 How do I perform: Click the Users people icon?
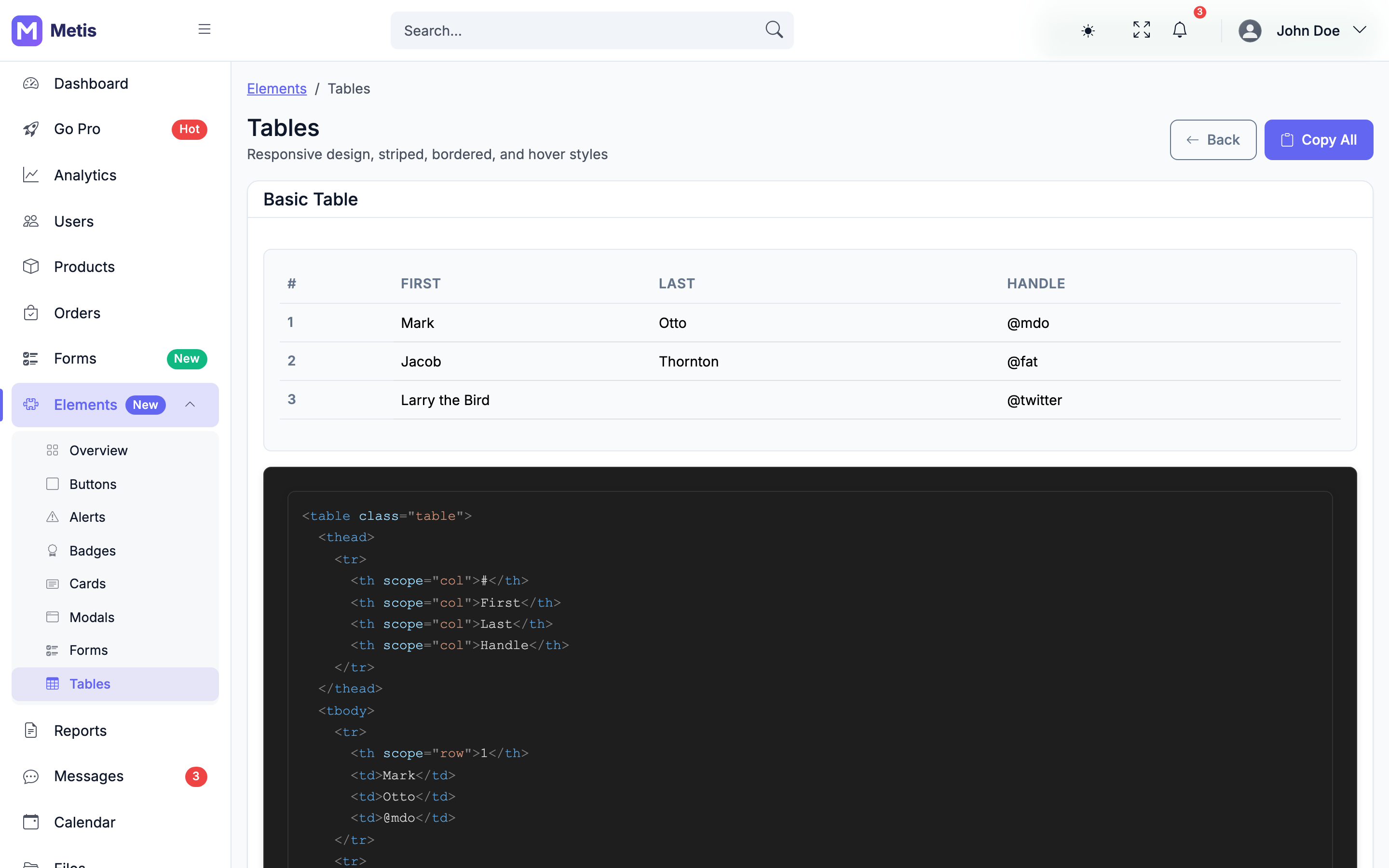31,221
